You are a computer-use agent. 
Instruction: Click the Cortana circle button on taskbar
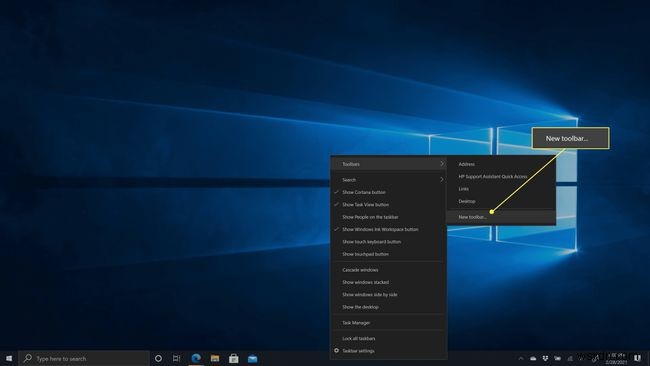[x=158, y=358]
